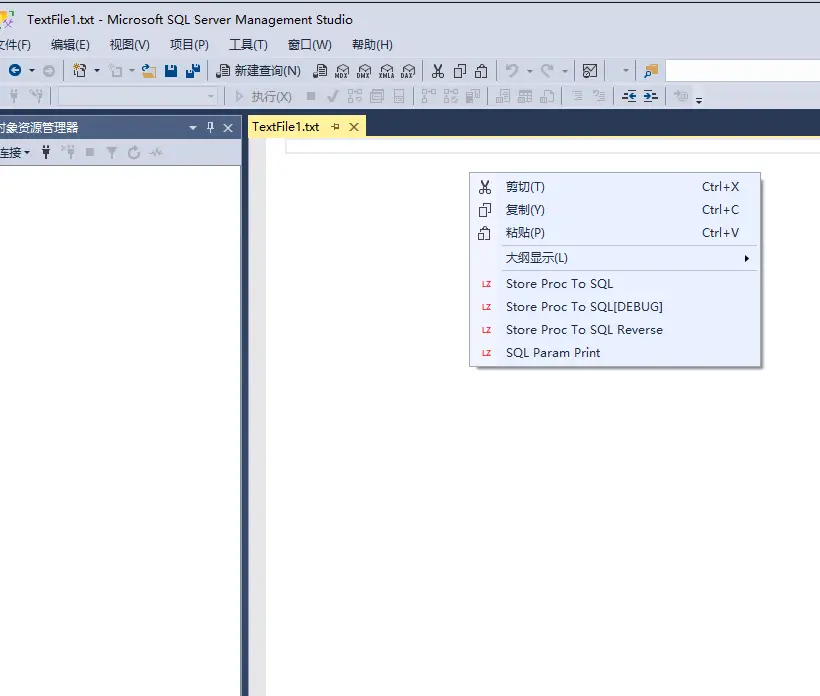Close the Object Explorer panel

click(x=228, y=128)
